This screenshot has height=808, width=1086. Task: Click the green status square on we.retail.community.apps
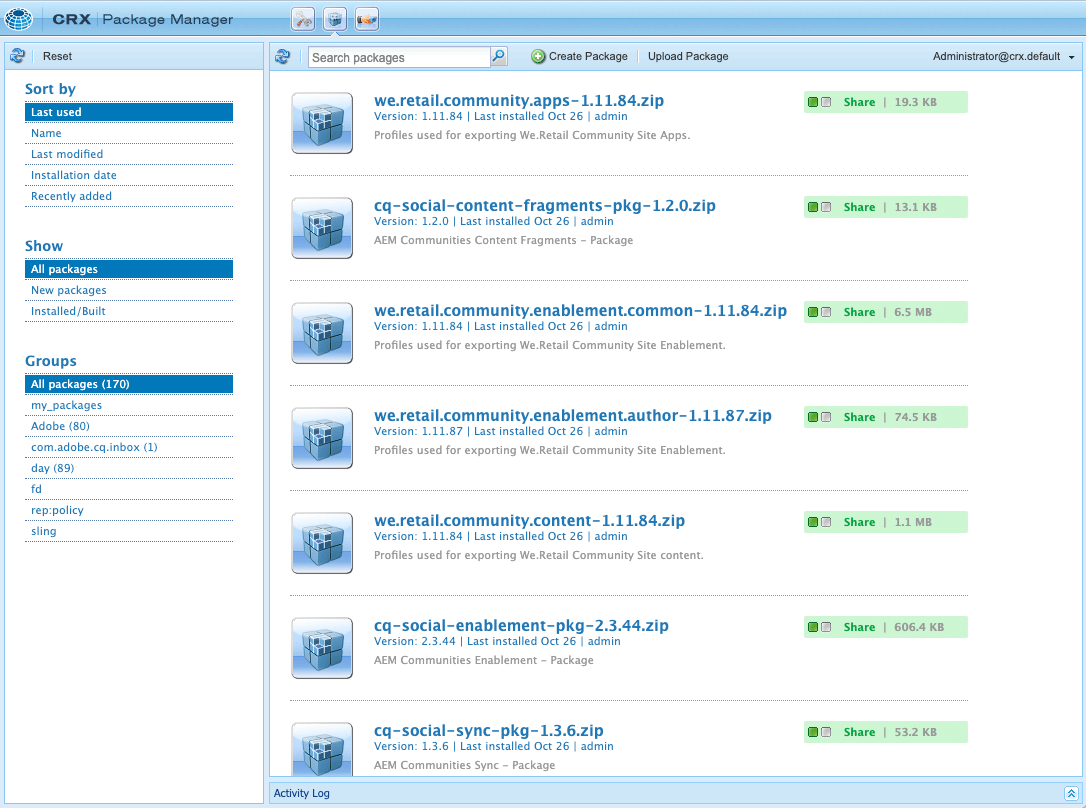(x=813, y=102)
